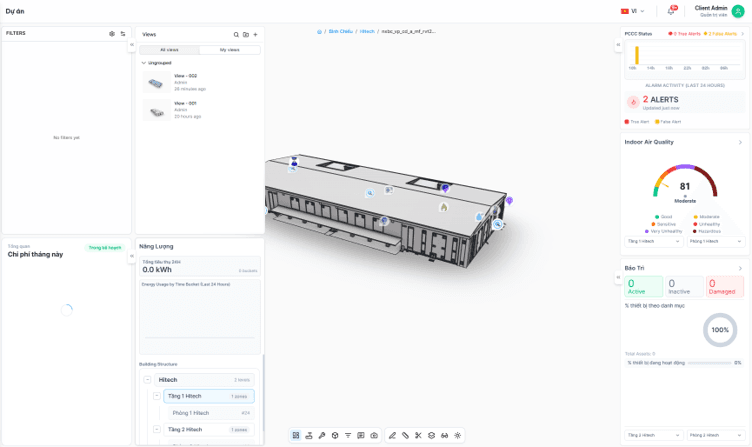This screenshot has width=752, height=447.
Task: Collapse the Hitech building tree node
Action: pyautogui.click(x=147, y=379)
